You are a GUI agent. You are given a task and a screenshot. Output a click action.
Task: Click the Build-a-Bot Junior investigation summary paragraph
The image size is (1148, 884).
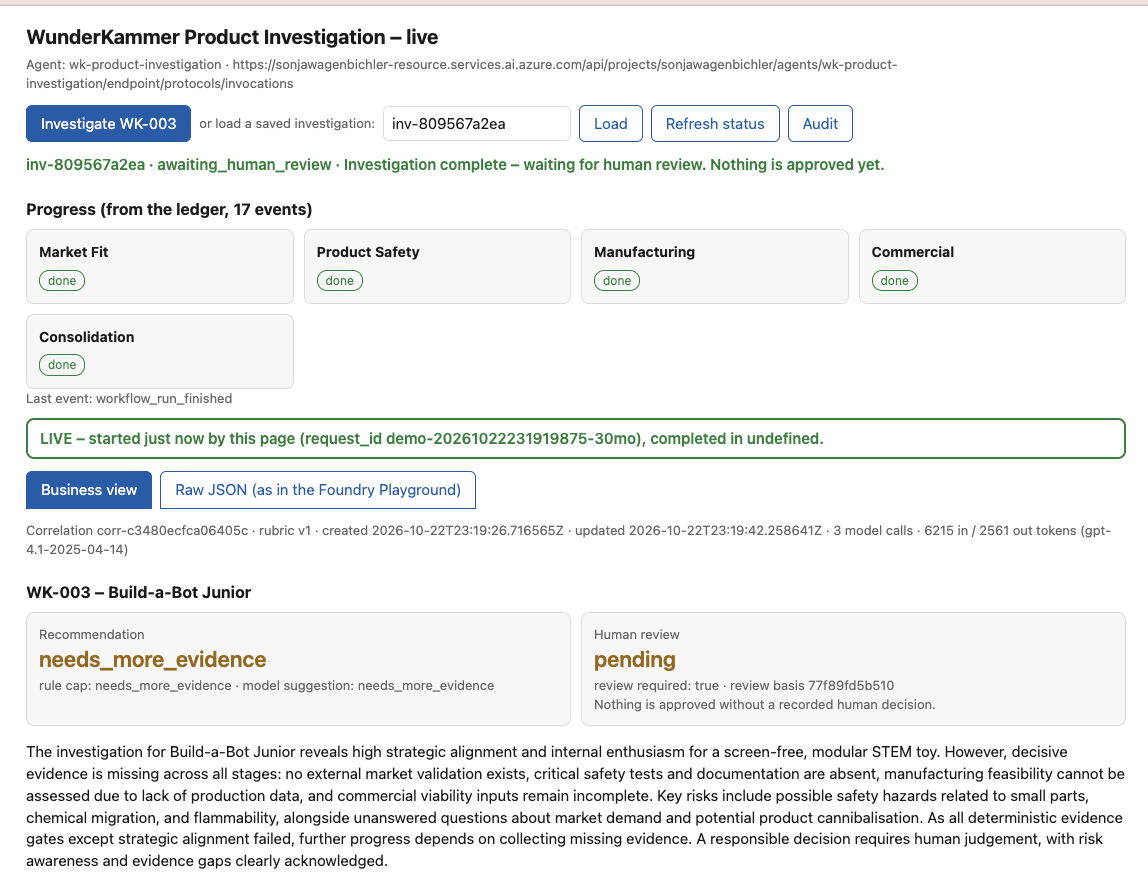pos(575,806)
